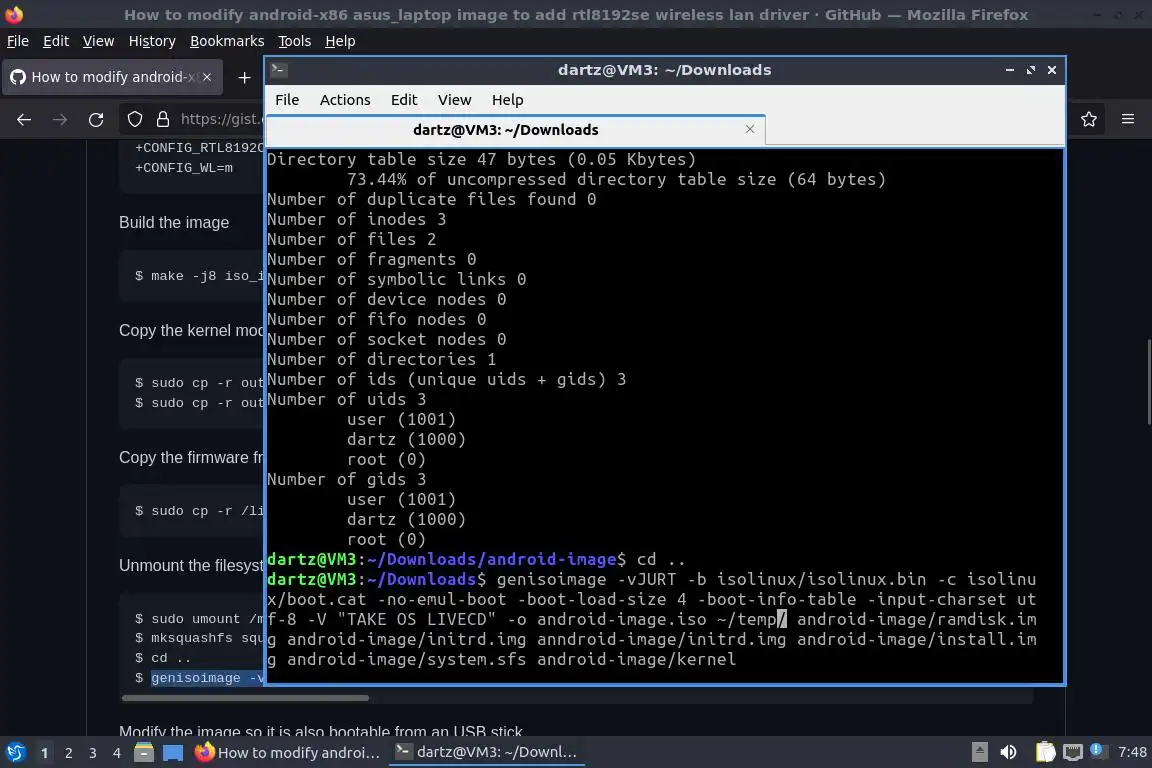The width and height of the screenshot is (1152, 768).
Task: Open the Lubuntu application menu icon
Action: click(x=15, y=752)
